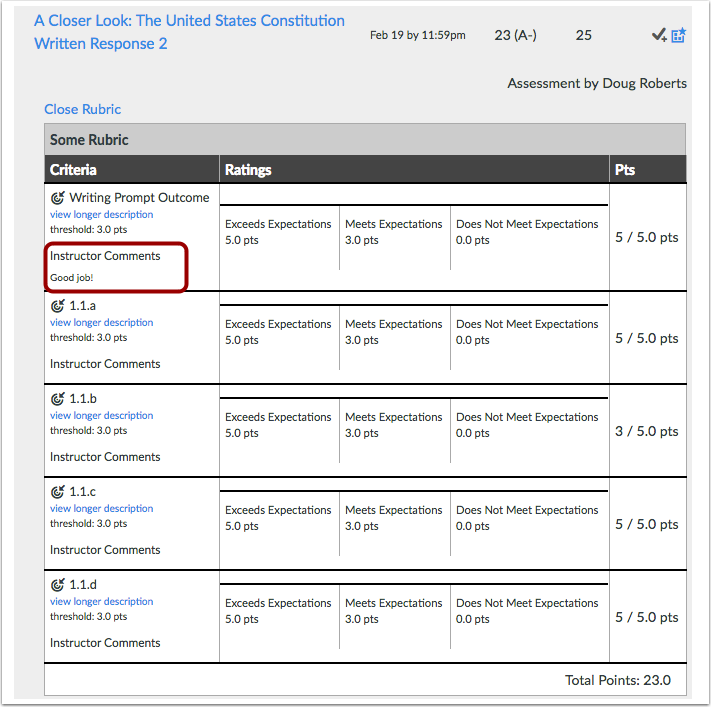Click the outcome icon beside 1.1.b
The image size is (711, 707).
[58, 399]
